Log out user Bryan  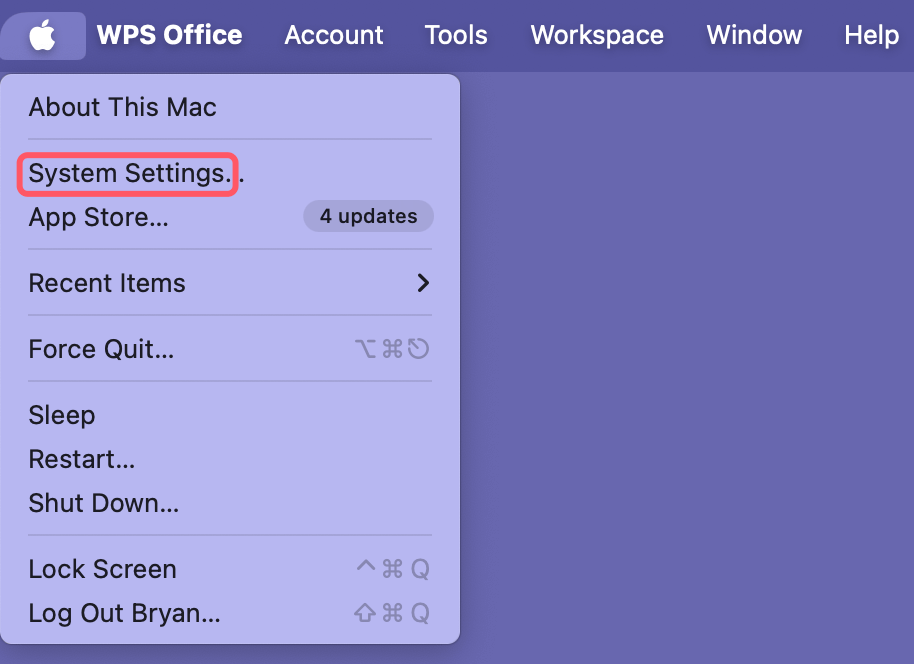point(124,613)
